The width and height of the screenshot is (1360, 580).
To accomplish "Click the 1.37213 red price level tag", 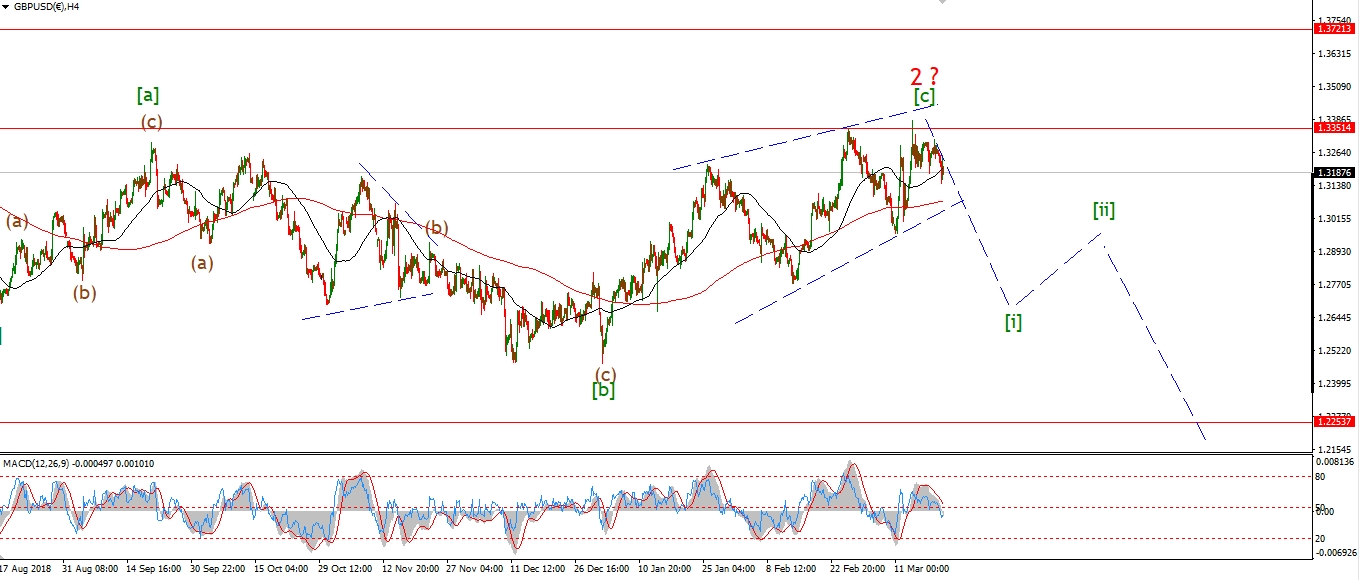I will click(x=1335, y=30).
